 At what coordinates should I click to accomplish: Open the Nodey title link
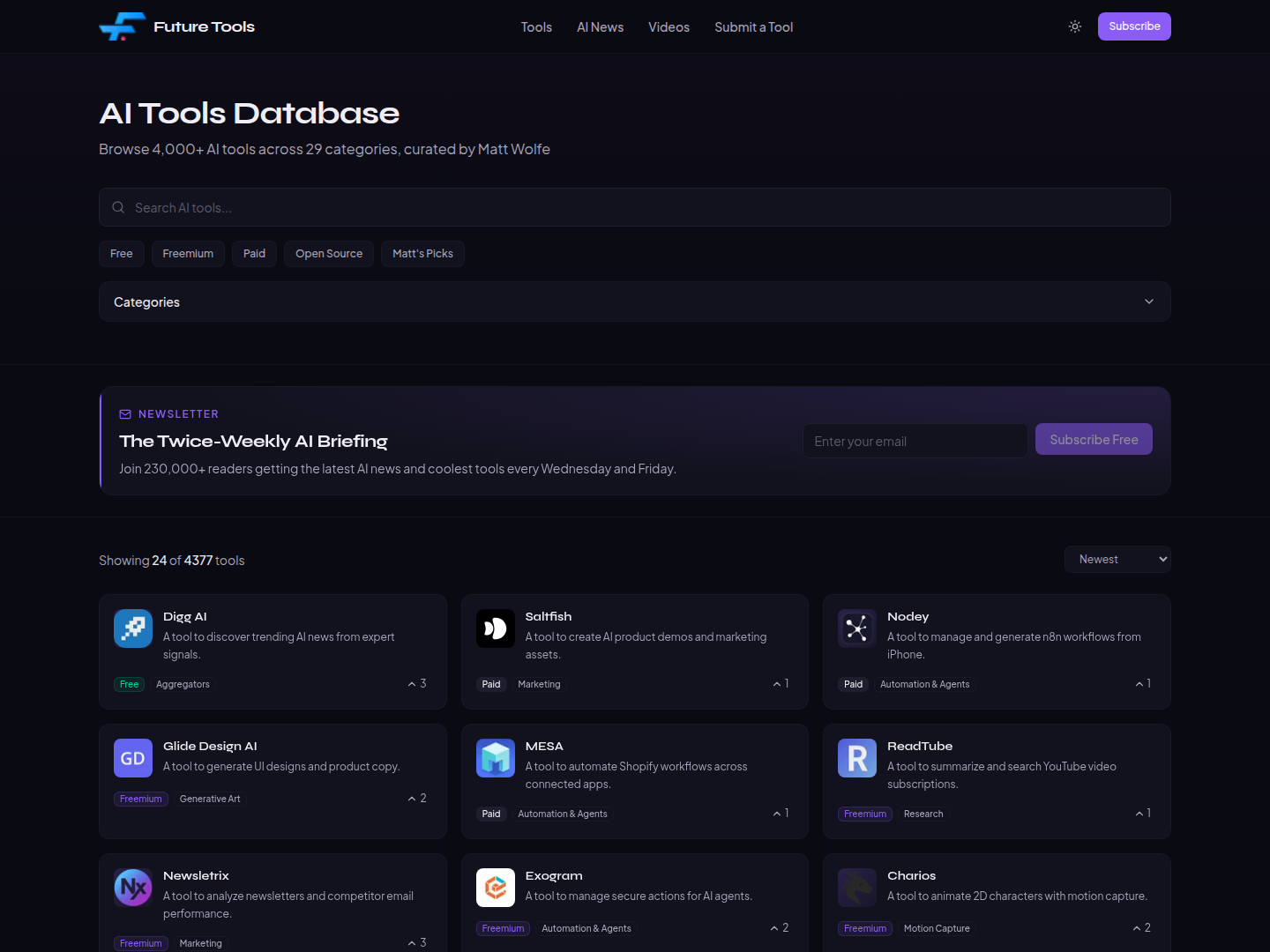click(908, 616)
